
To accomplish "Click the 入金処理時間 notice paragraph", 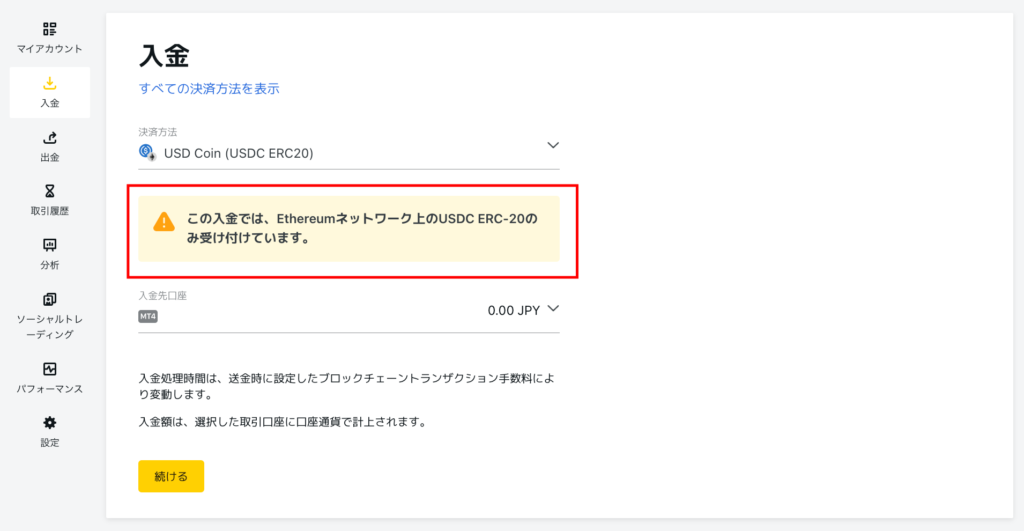I will point(347,386).
